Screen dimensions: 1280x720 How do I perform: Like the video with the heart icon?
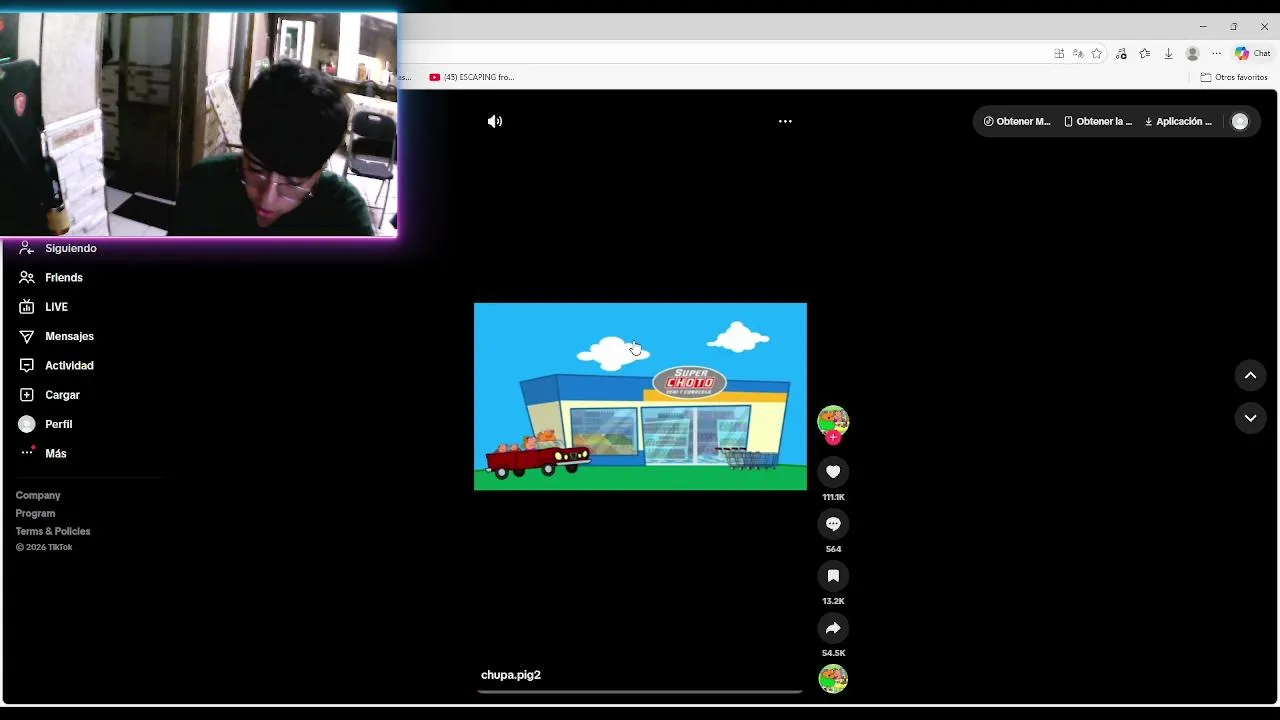tap(833, 471)
